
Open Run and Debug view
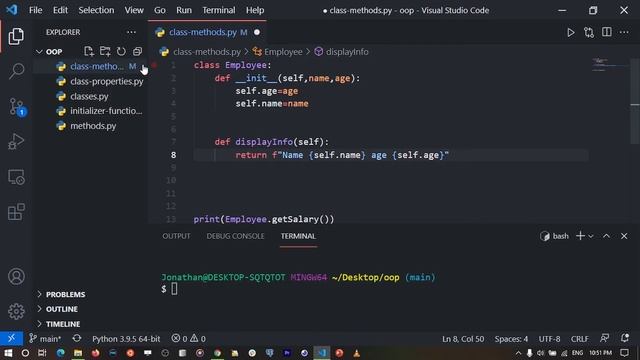[x=16, y=142]
